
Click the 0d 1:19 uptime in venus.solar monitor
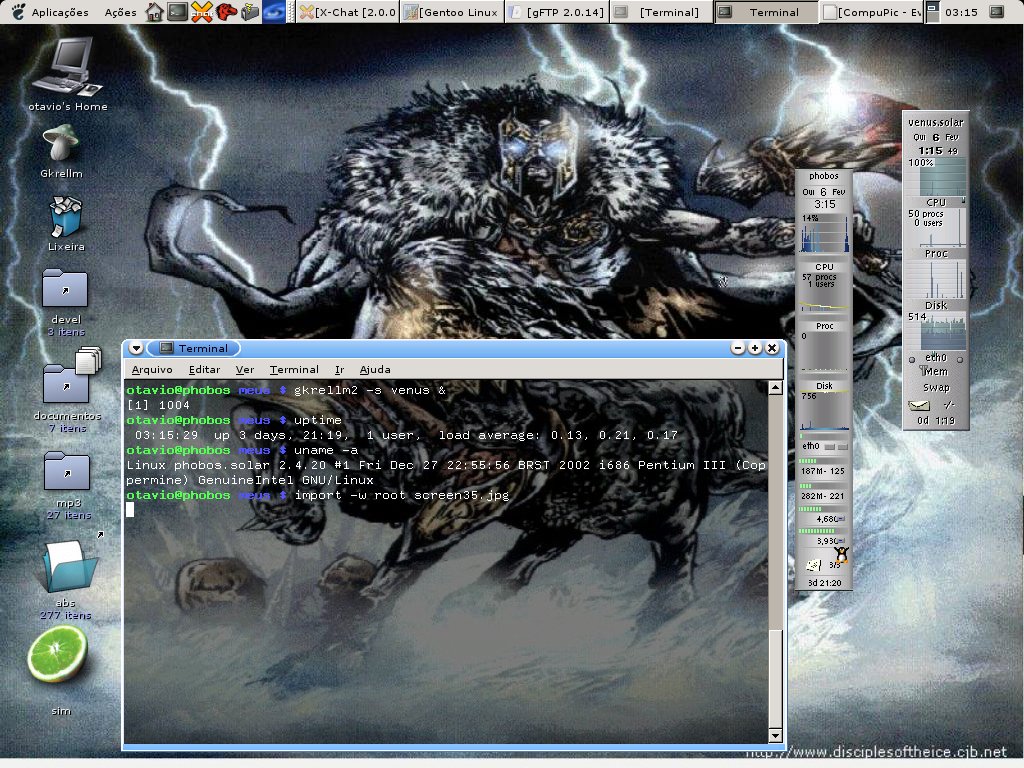(936, 421)
